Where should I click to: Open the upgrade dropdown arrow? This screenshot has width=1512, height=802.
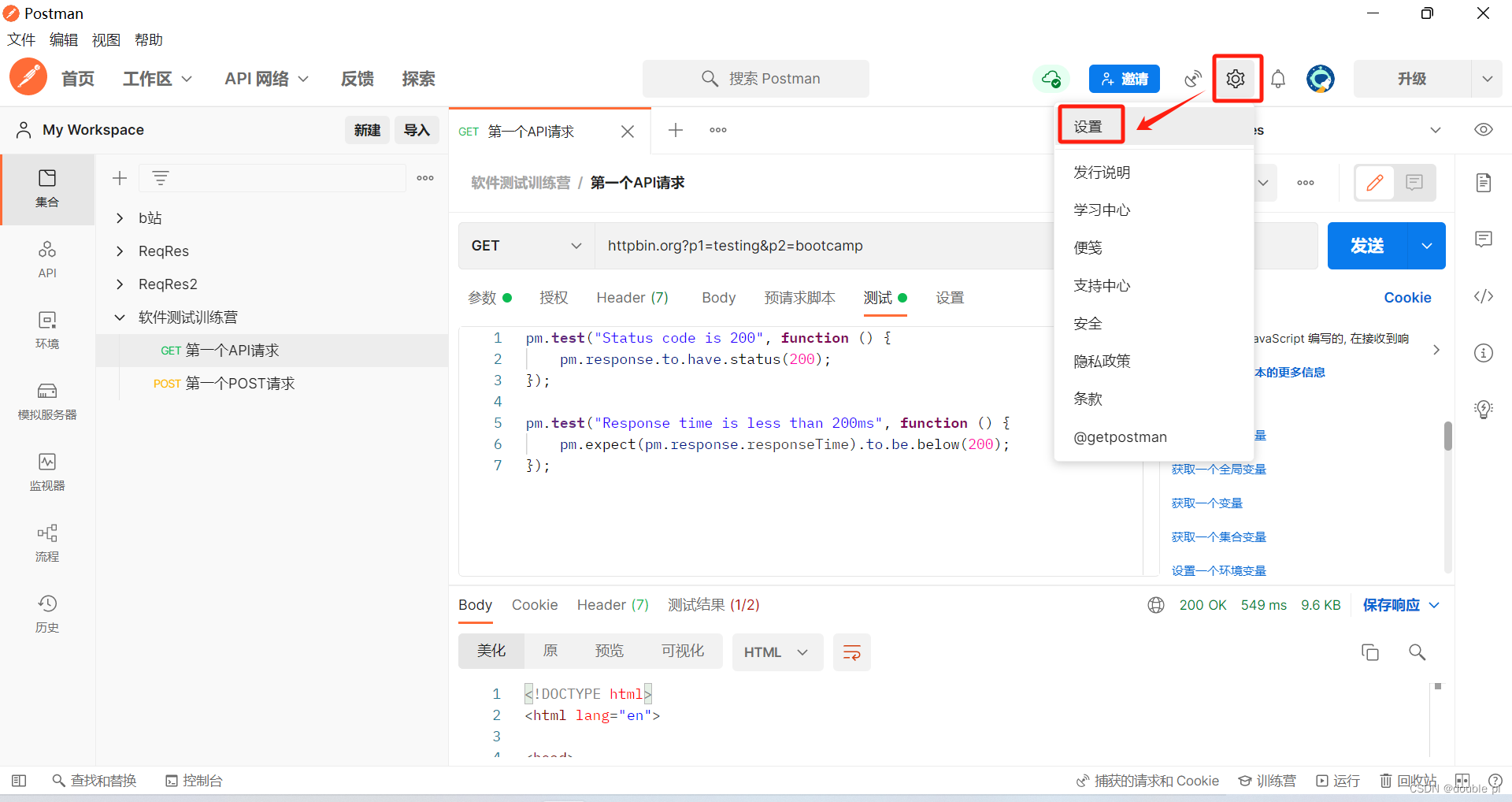pos(1487,79)
